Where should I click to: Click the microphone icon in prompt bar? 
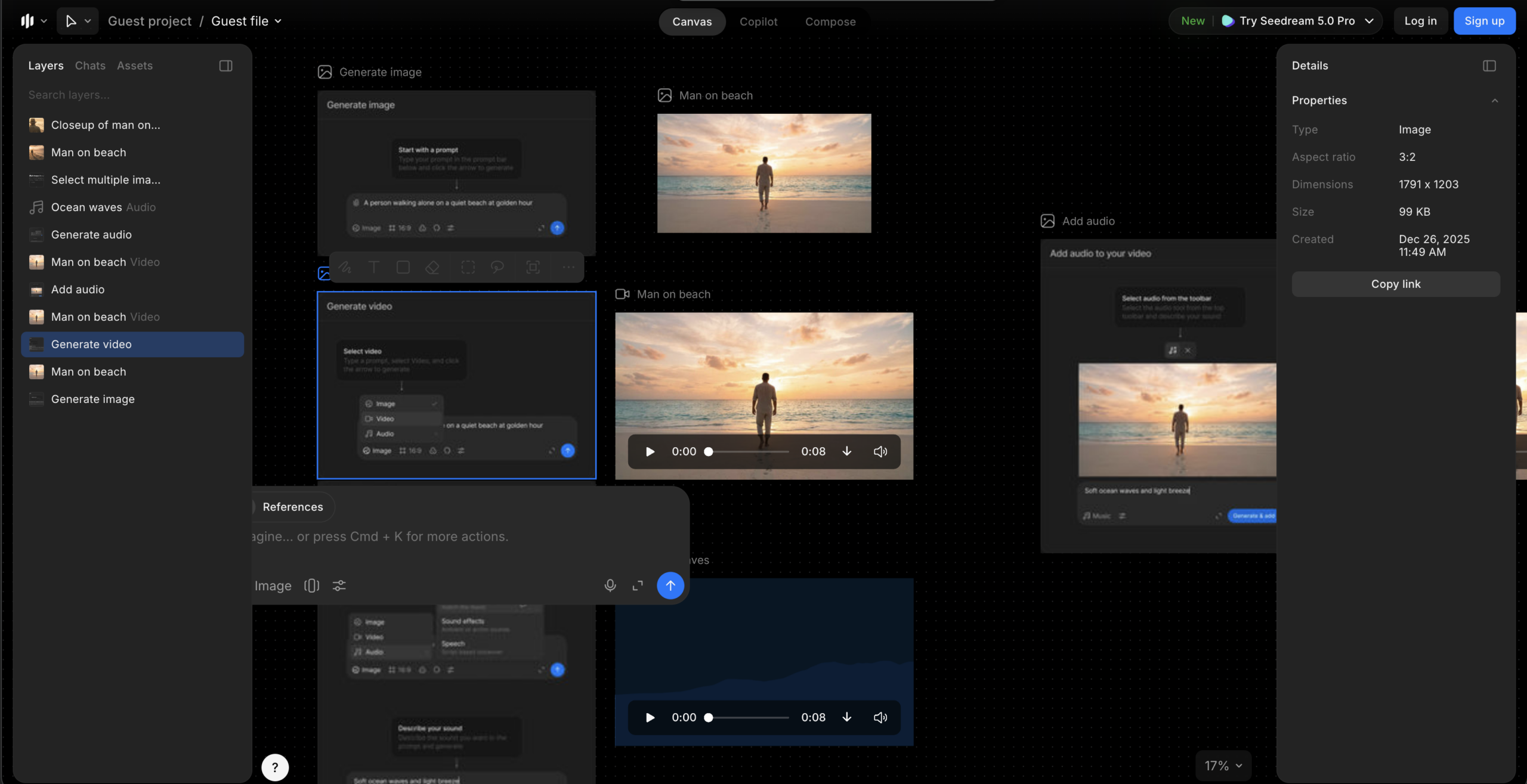pos(610,585)
